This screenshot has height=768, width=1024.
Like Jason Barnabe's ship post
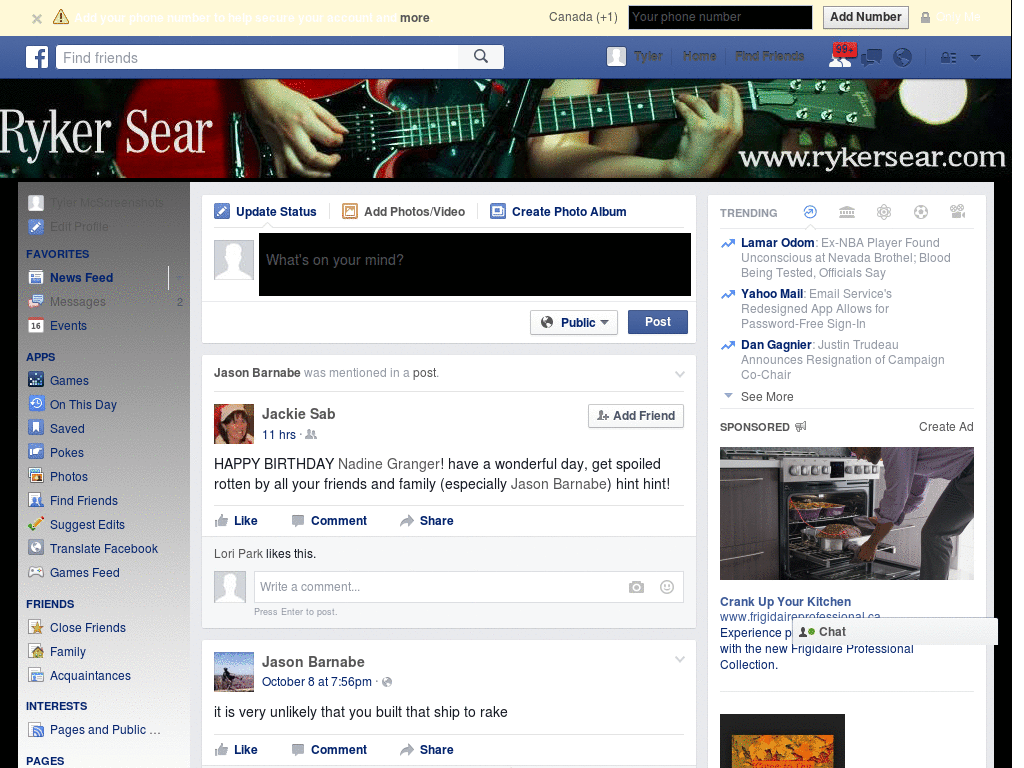click(x=236, y=750)
